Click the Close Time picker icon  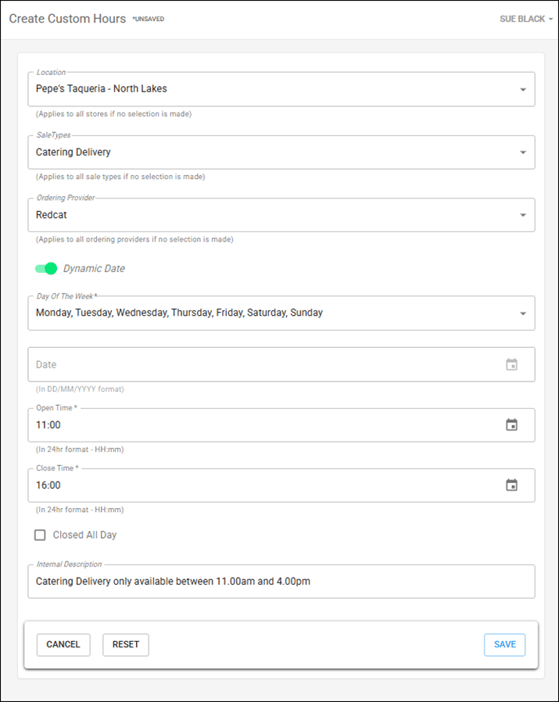click(512, 485)
